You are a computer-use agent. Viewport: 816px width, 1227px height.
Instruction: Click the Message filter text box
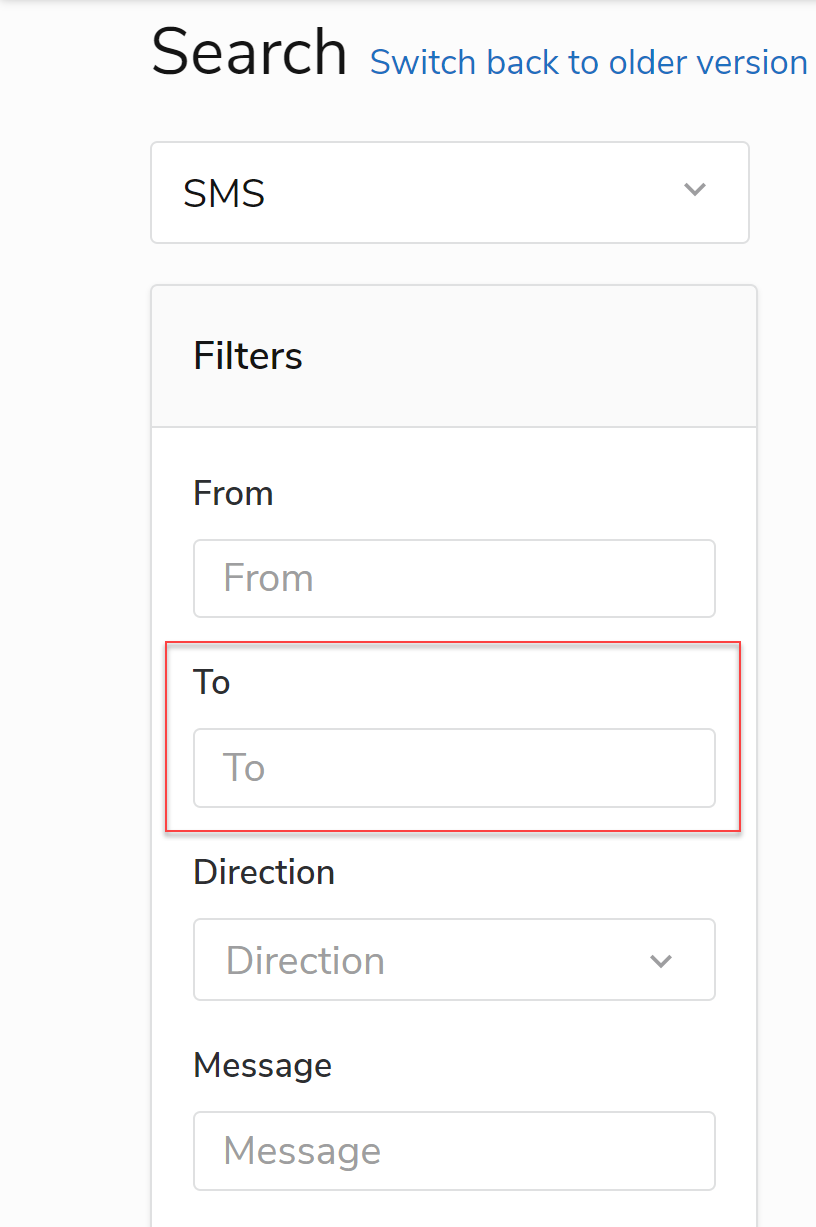click(x=454, y=1151)
